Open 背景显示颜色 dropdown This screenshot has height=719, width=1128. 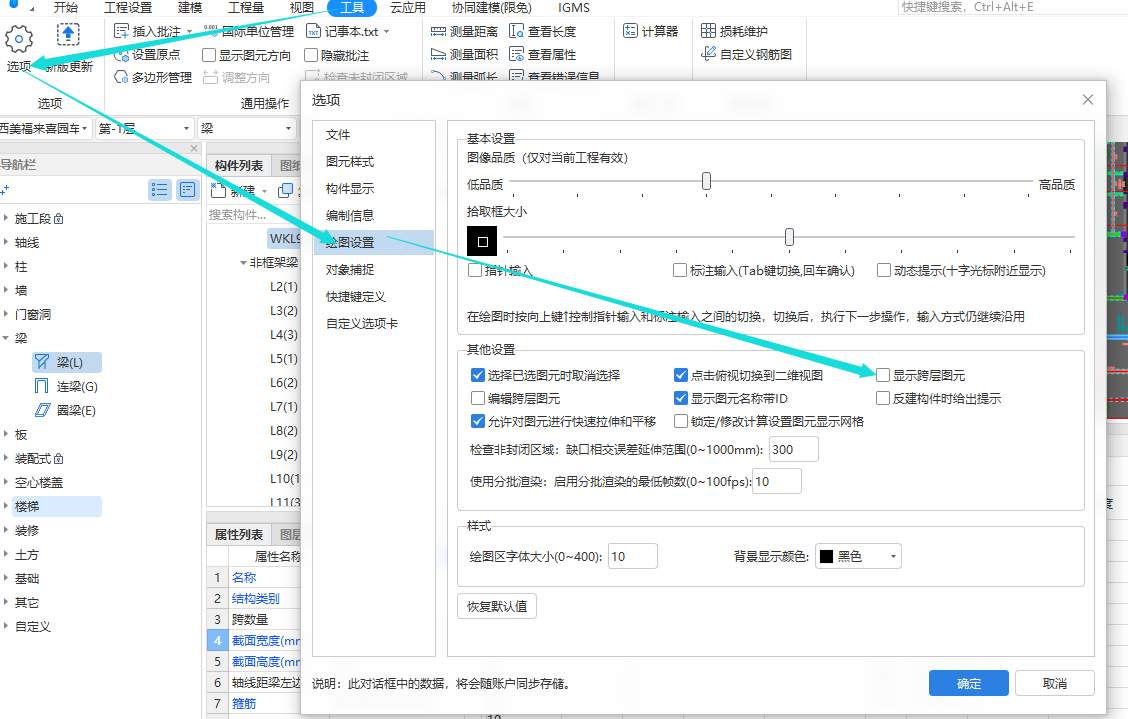coord(858,556)
